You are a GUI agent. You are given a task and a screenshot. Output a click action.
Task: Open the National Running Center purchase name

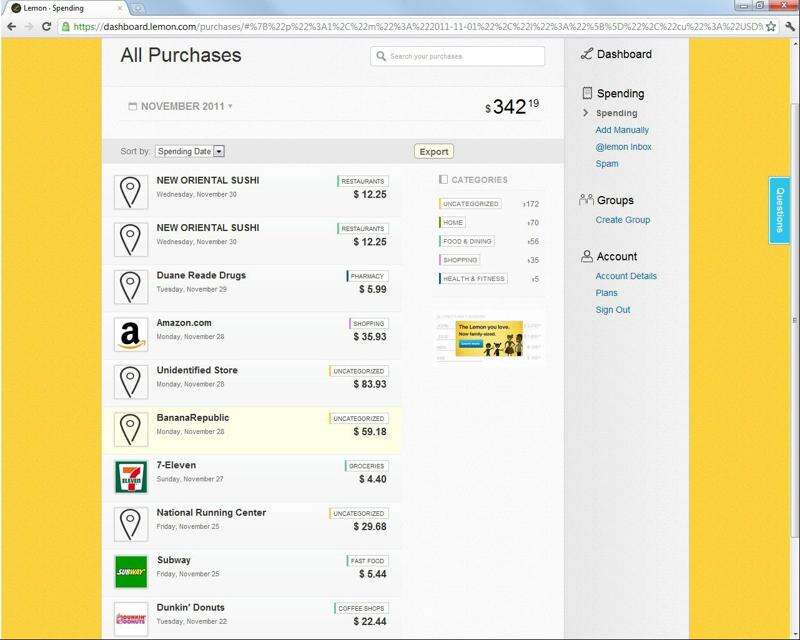pyautogui.click(x=211, y=512)
